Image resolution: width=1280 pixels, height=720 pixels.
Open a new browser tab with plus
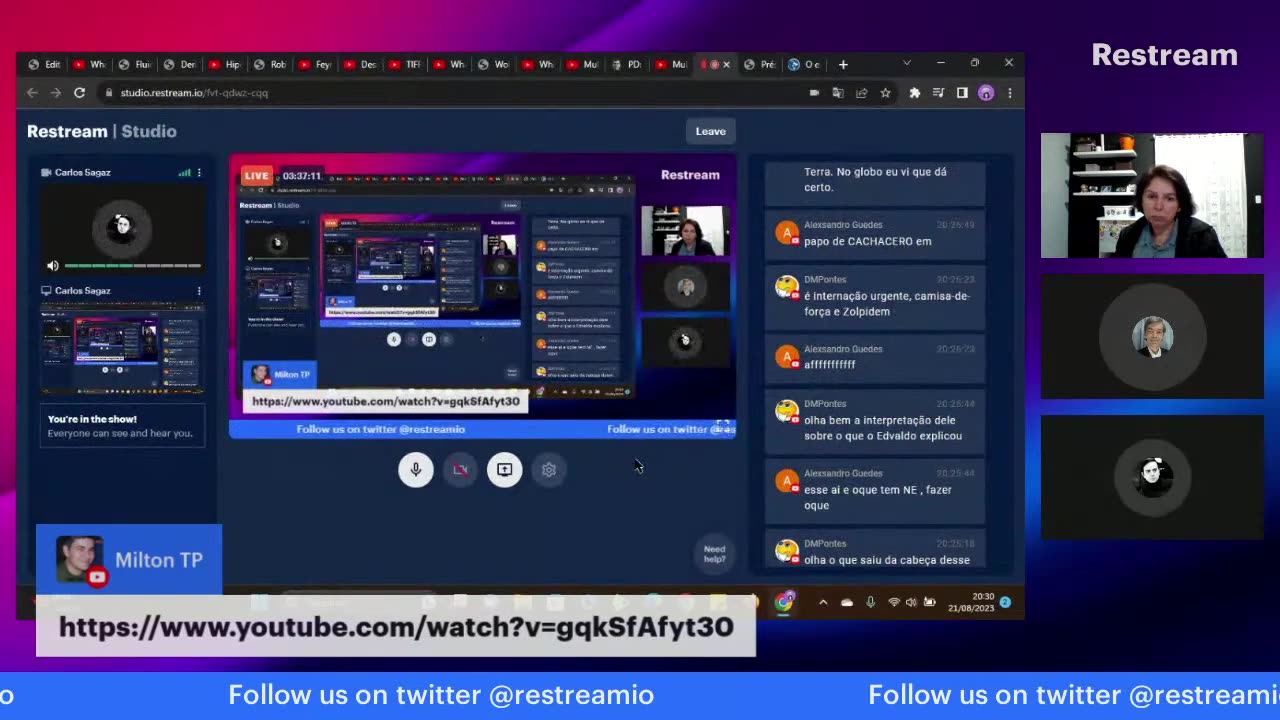(x=843, y=65)
